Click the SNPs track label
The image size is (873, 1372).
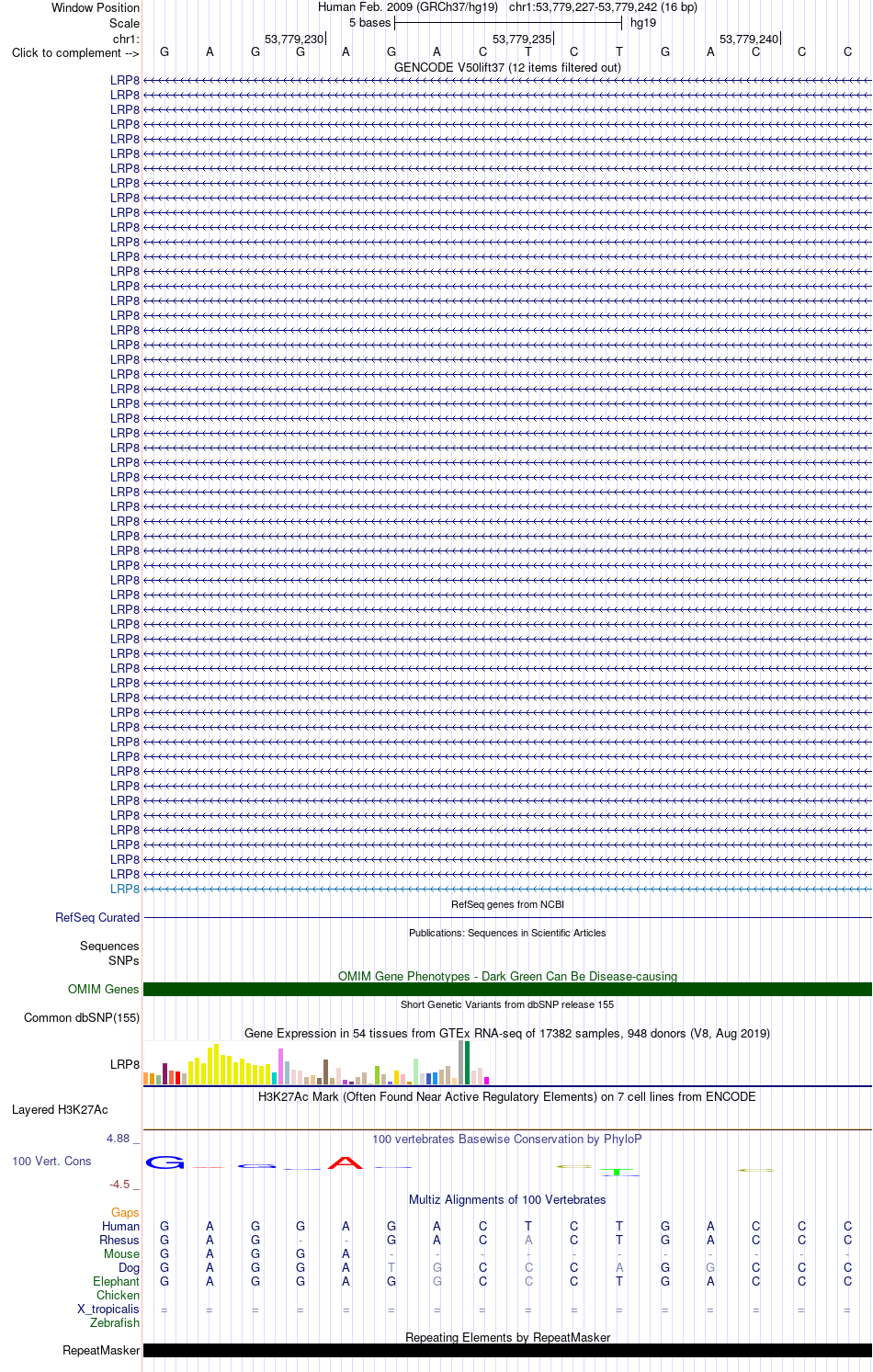point(124,960)
